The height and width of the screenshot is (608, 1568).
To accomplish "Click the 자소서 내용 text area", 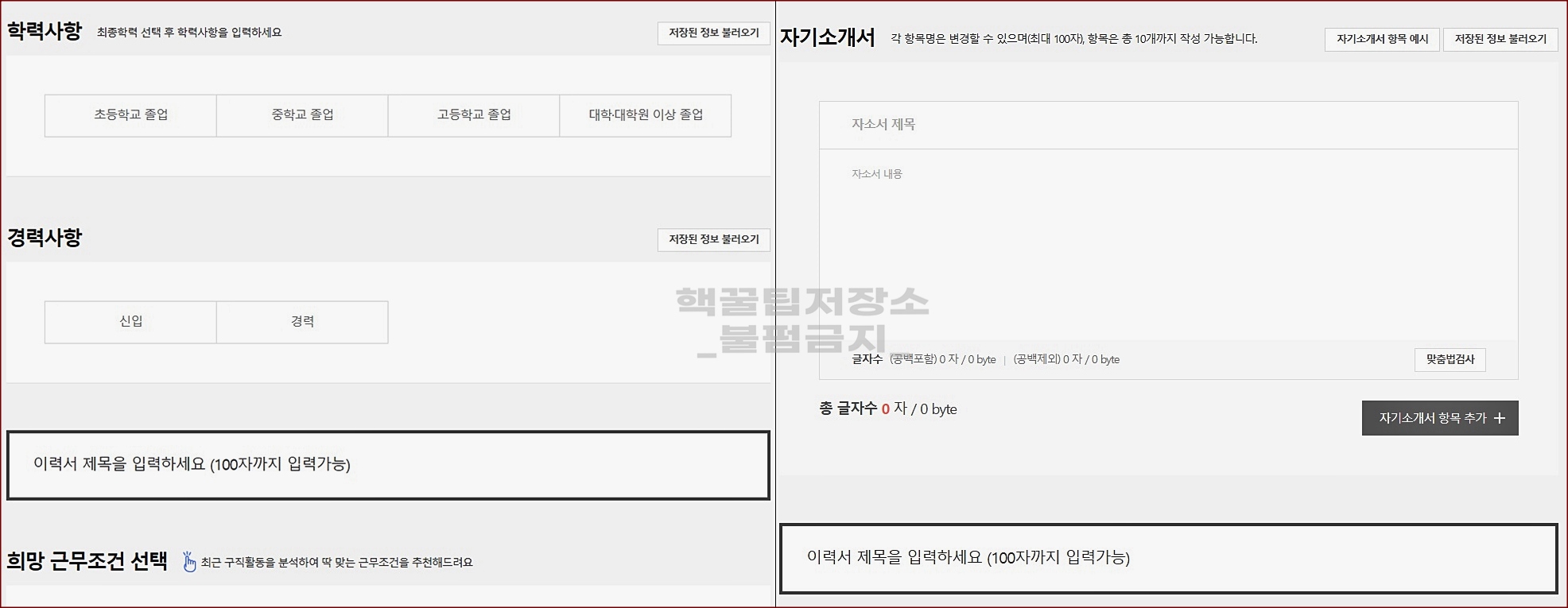I will pyautogui.click(x=1168, y=245).
